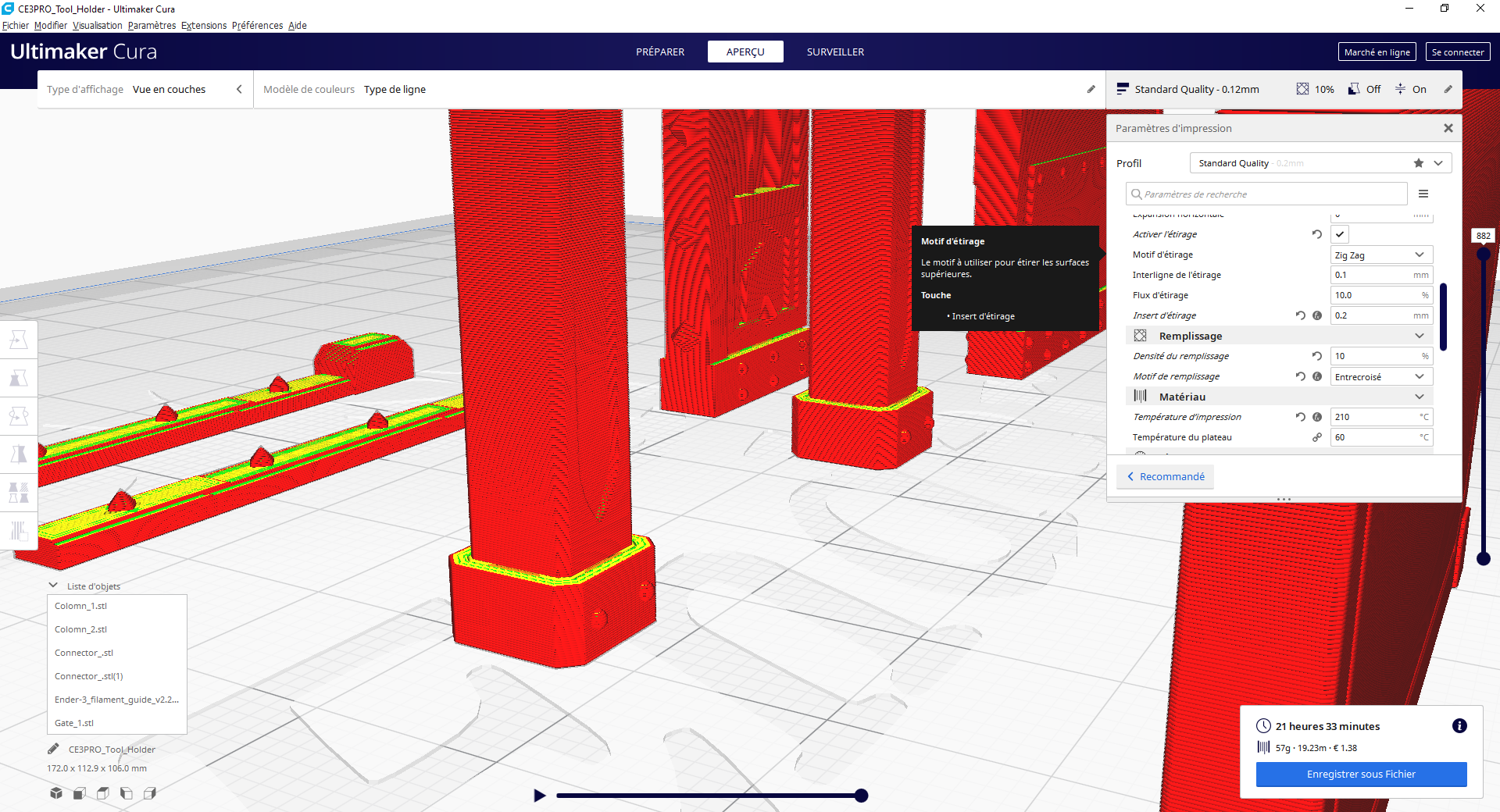This screenshot has height=812, width=1500.
Task: Collapse the Matériau settings section
Action: click(x=1279, y=397)
